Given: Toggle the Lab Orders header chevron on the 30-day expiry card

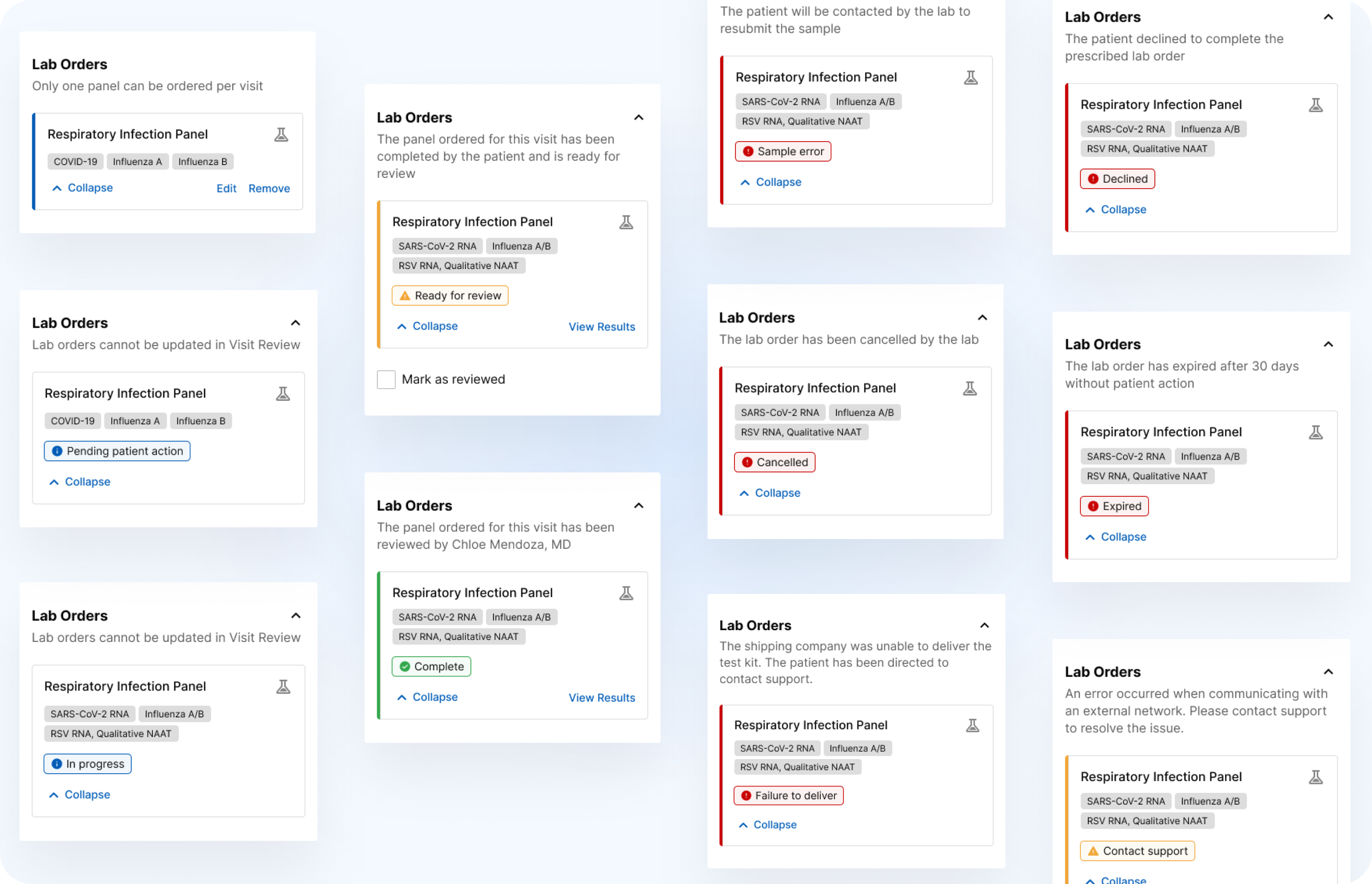Looking at the screenshot, I should [x=1328, y=344].
